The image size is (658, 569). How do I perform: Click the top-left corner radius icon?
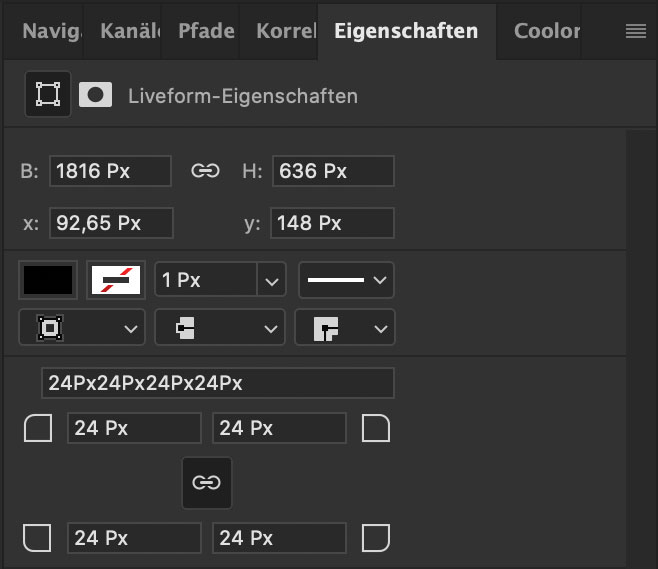tap(38, 428)
